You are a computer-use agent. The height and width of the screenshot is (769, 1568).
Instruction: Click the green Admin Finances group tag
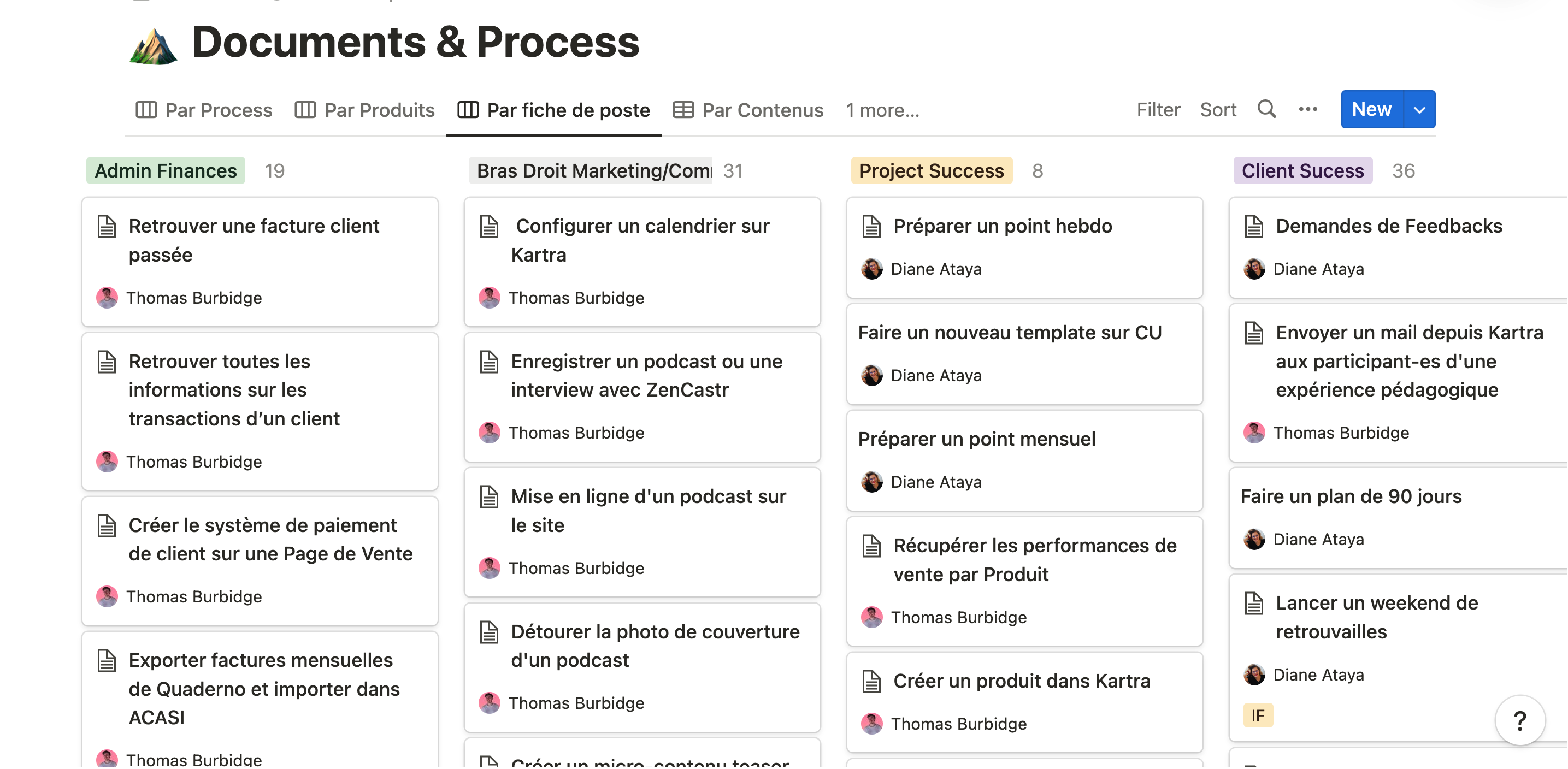pyautogui.click(x=166, y=171)
